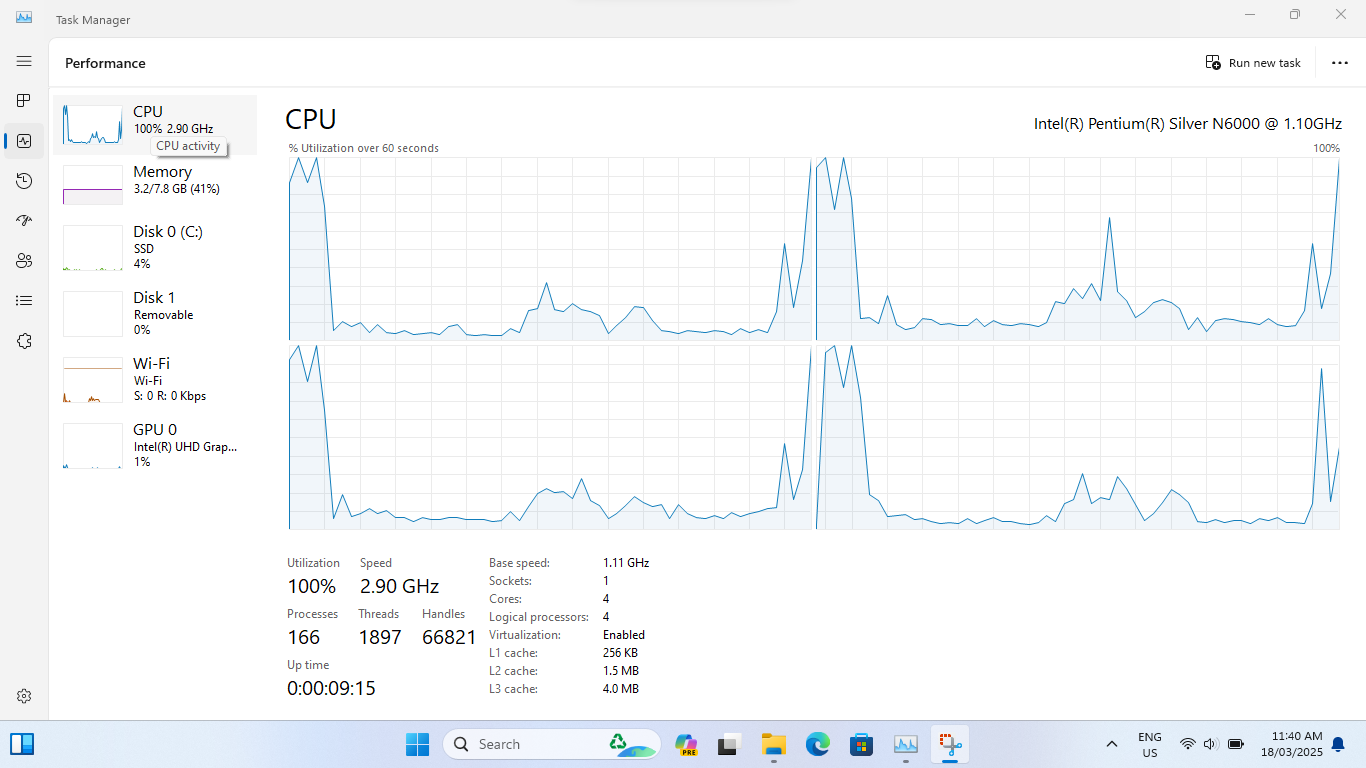
Task: Click the Threads count 1897
Action: (380, 637)
